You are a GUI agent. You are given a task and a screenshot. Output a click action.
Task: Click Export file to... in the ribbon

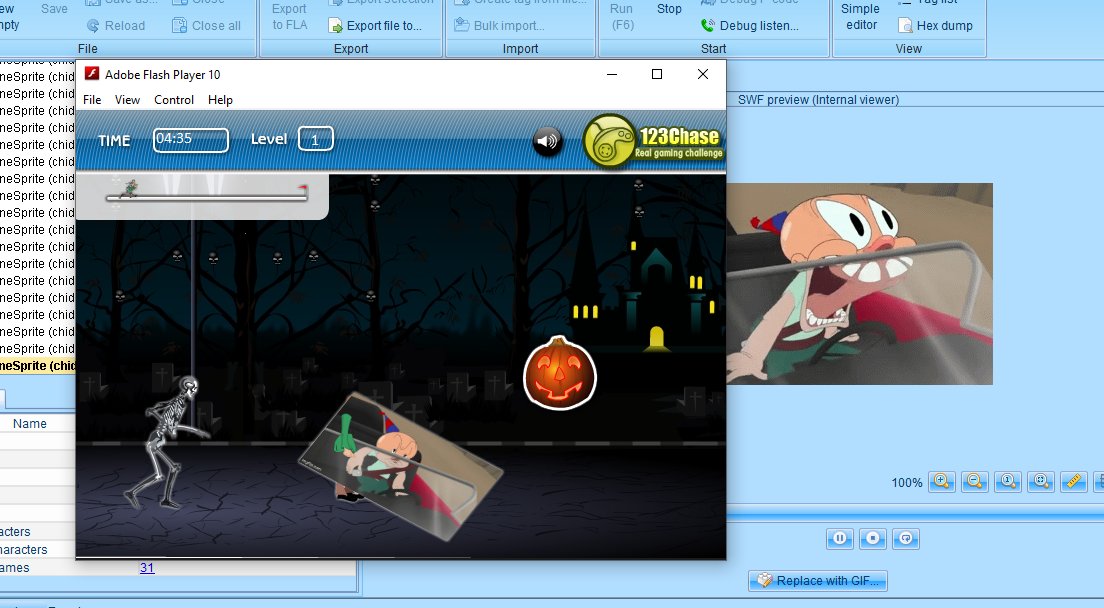coord(375,25)
